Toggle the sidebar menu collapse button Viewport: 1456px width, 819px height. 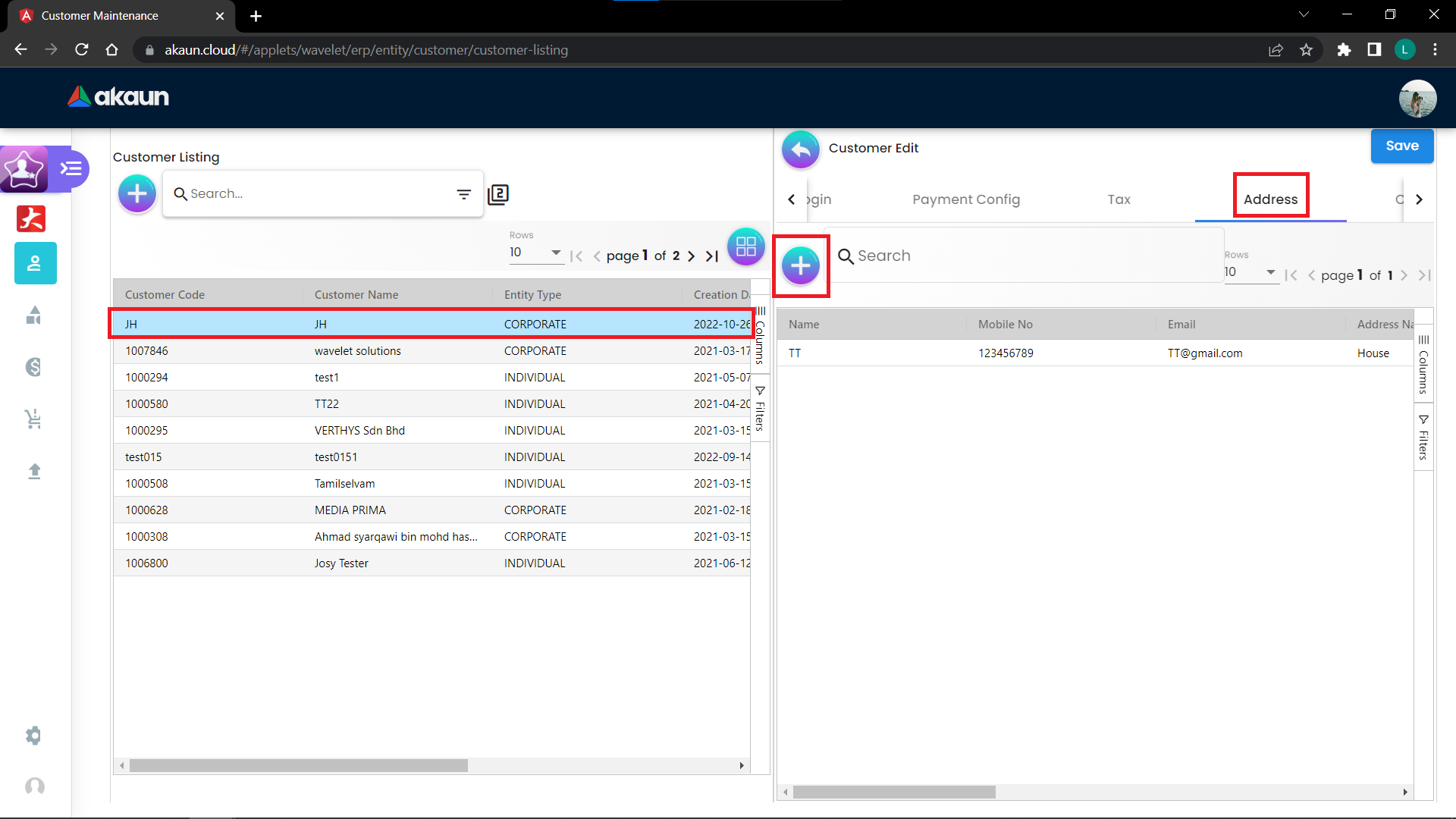(x=71, y=168)
